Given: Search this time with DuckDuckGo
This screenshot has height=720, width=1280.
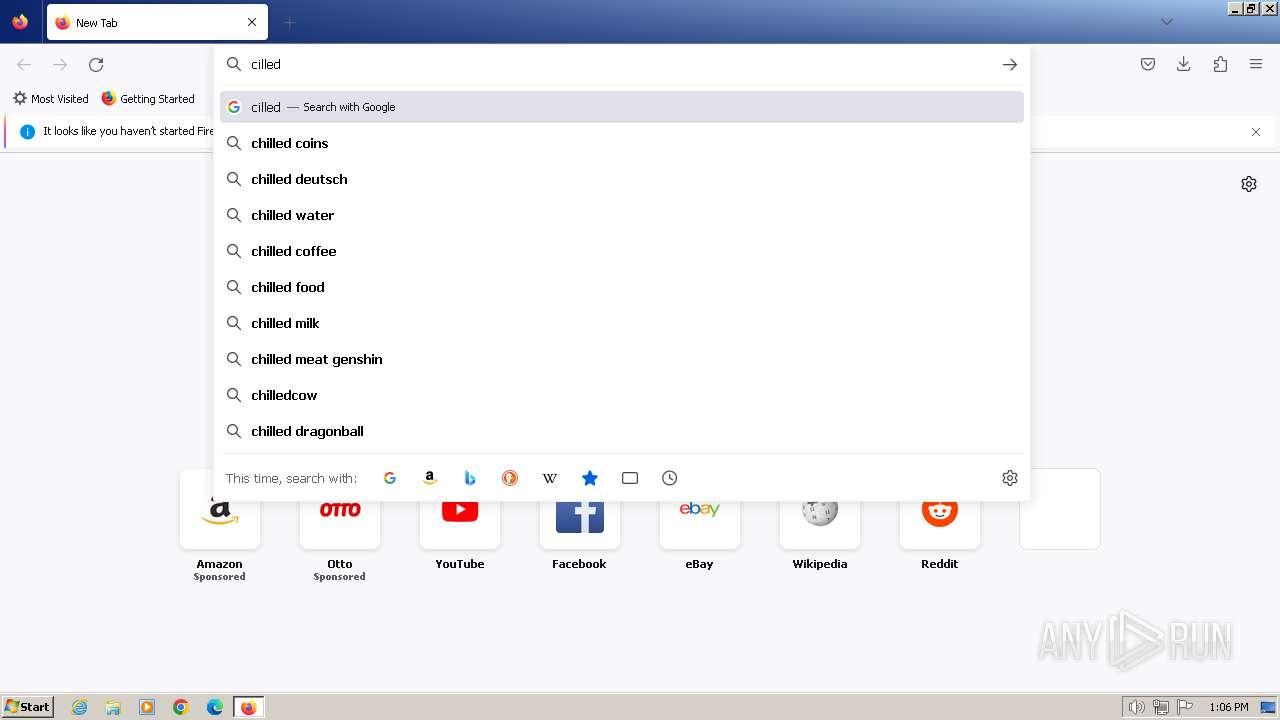Looking at the screenshot, I should coord(510,478).
